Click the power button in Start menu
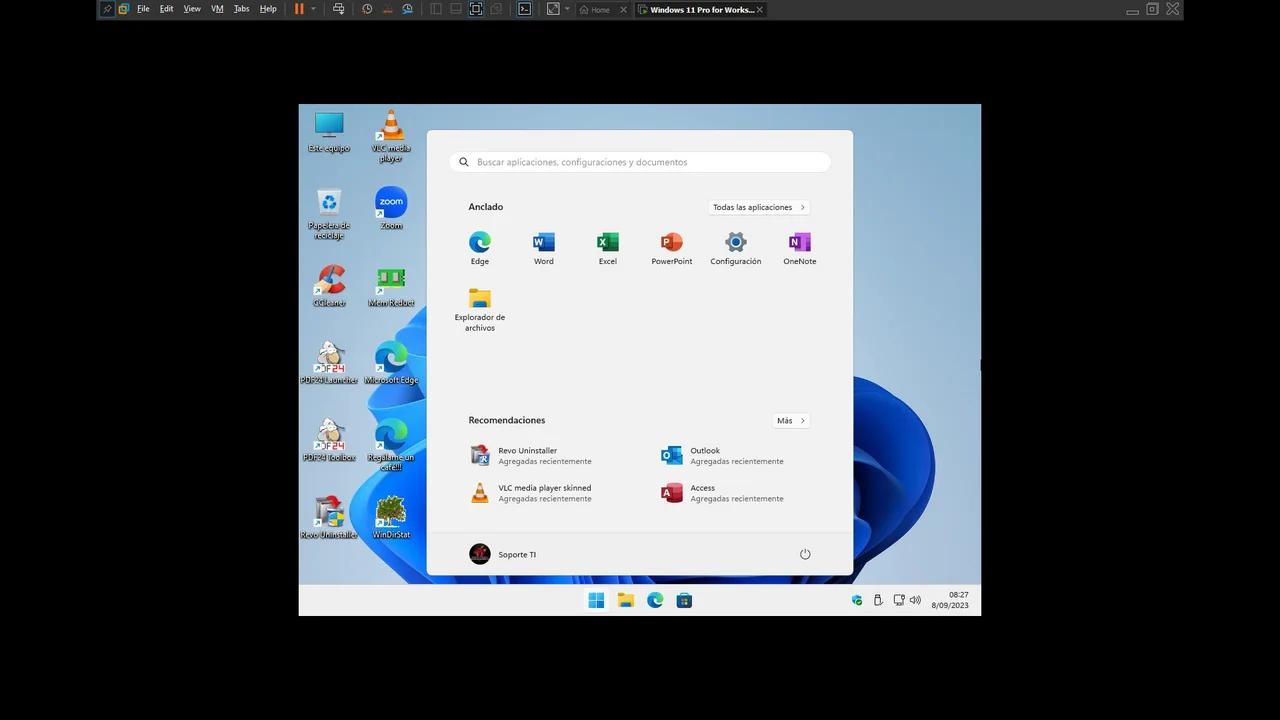 tap(804, 553)
